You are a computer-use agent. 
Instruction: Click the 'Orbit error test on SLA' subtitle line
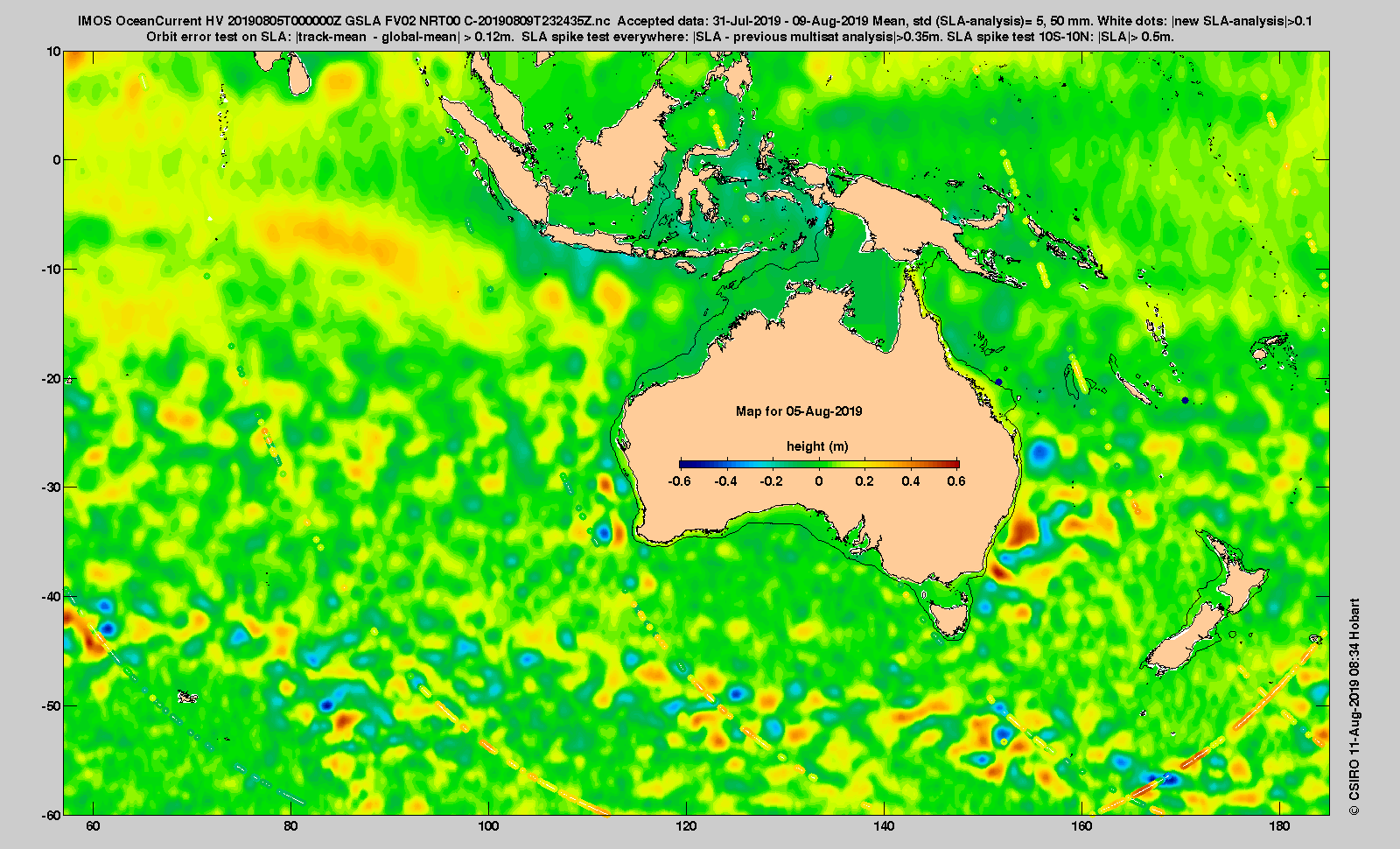661,37
